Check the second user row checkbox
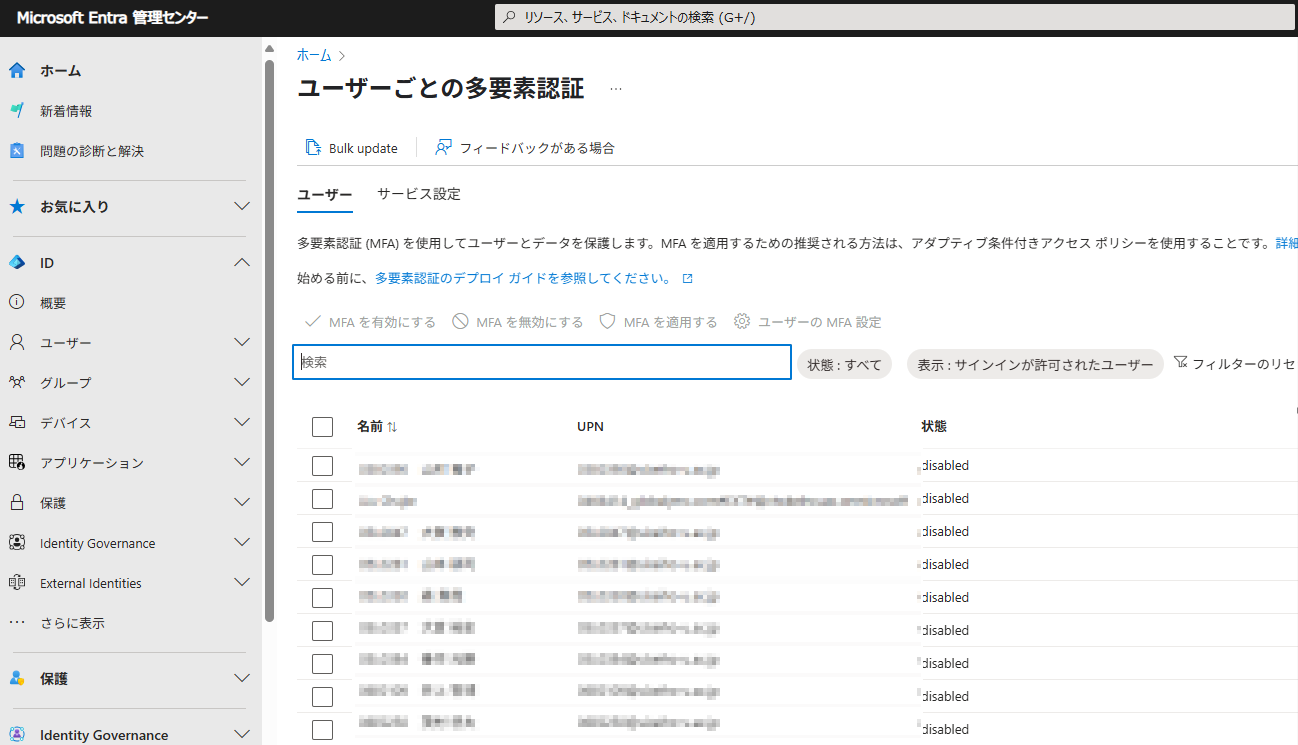This screenshot has width=1298, height=745. pyautogui.click(x=322, y=498)
